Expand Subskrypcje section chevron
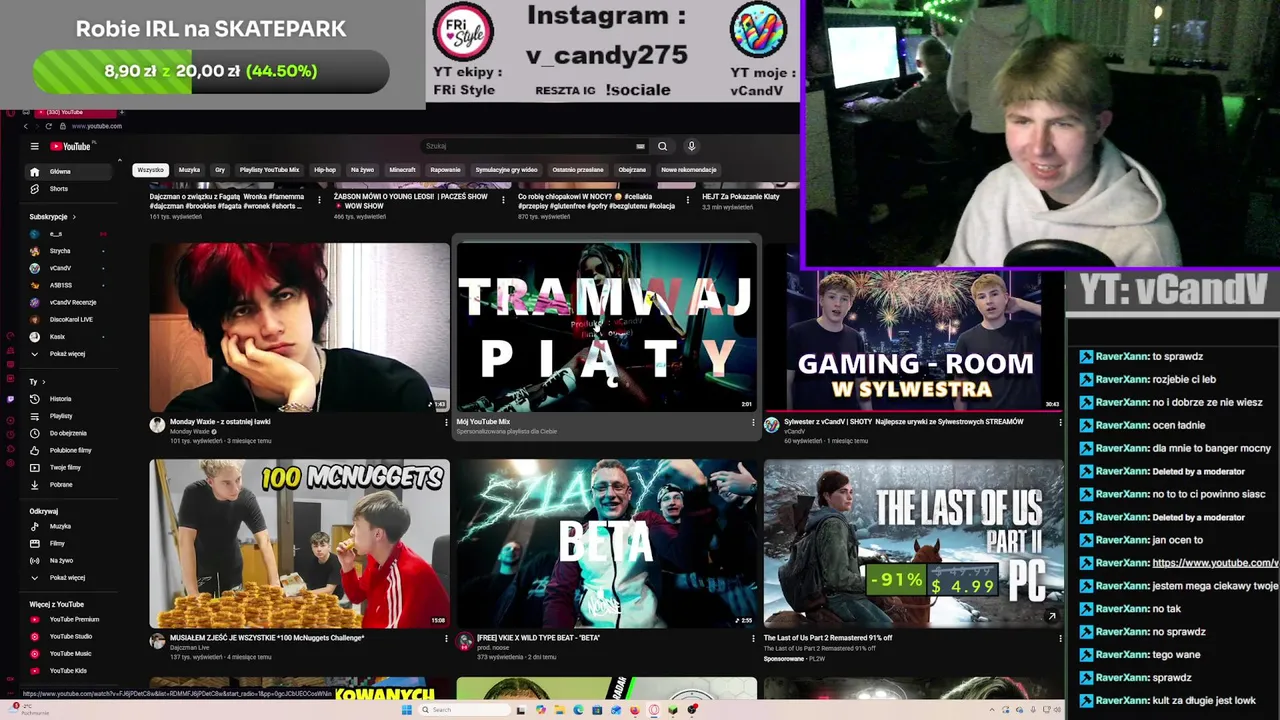1280x720 pixels. [x=73, y=217]
